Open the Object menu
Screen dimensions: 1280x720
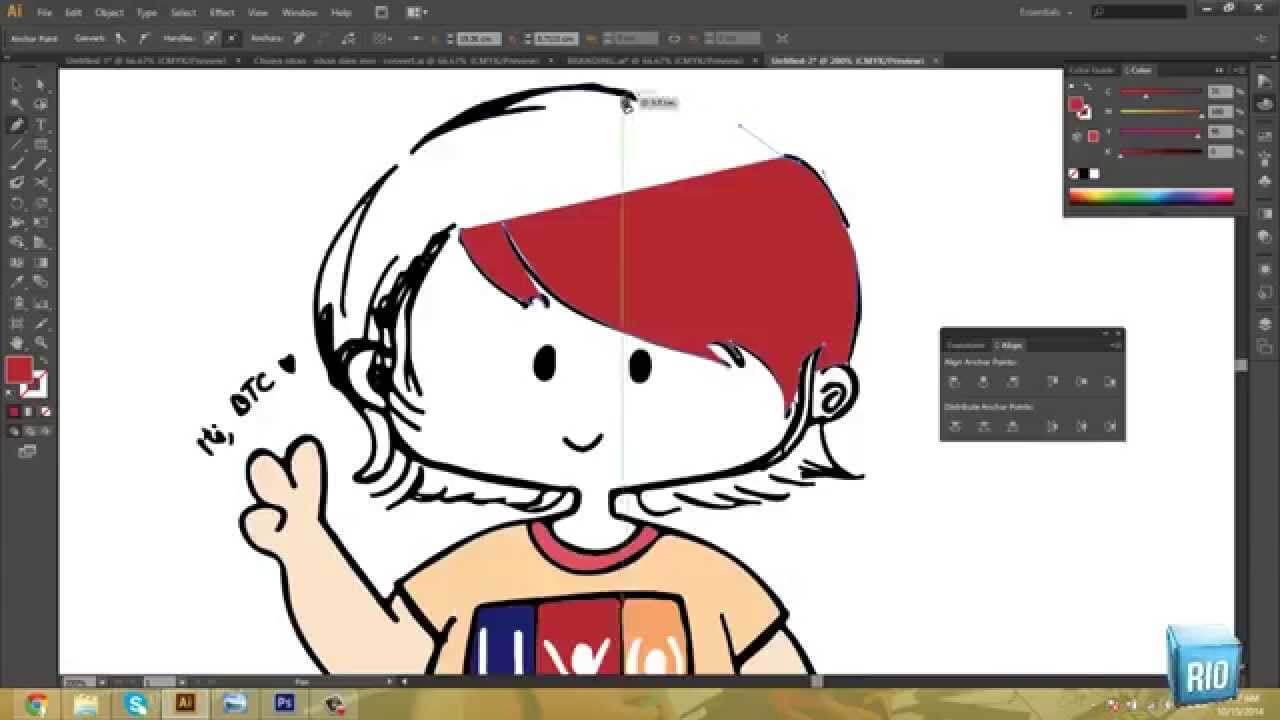click(x=110, y=13)
